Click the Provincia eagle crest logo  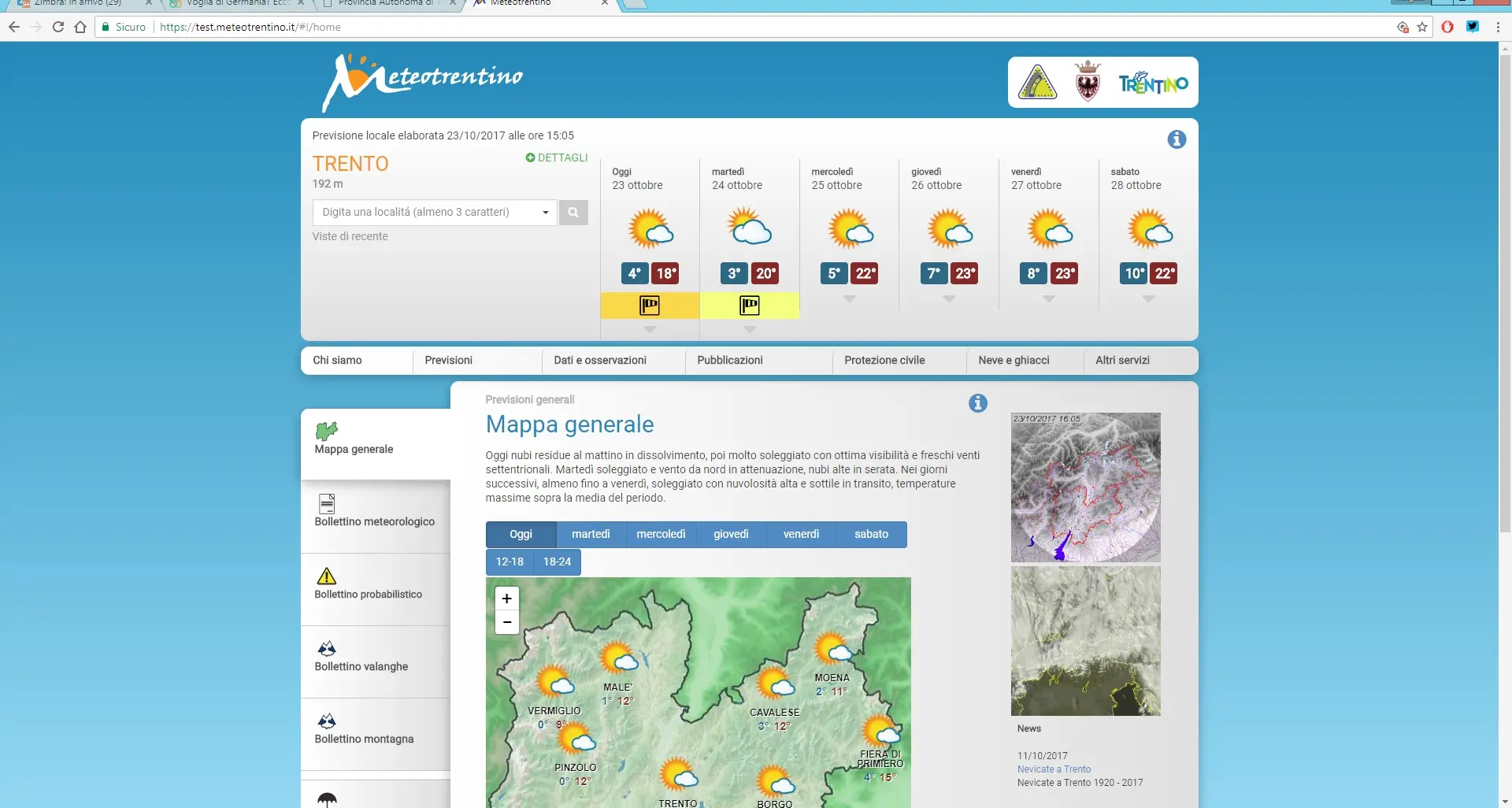click(1088, 81)
